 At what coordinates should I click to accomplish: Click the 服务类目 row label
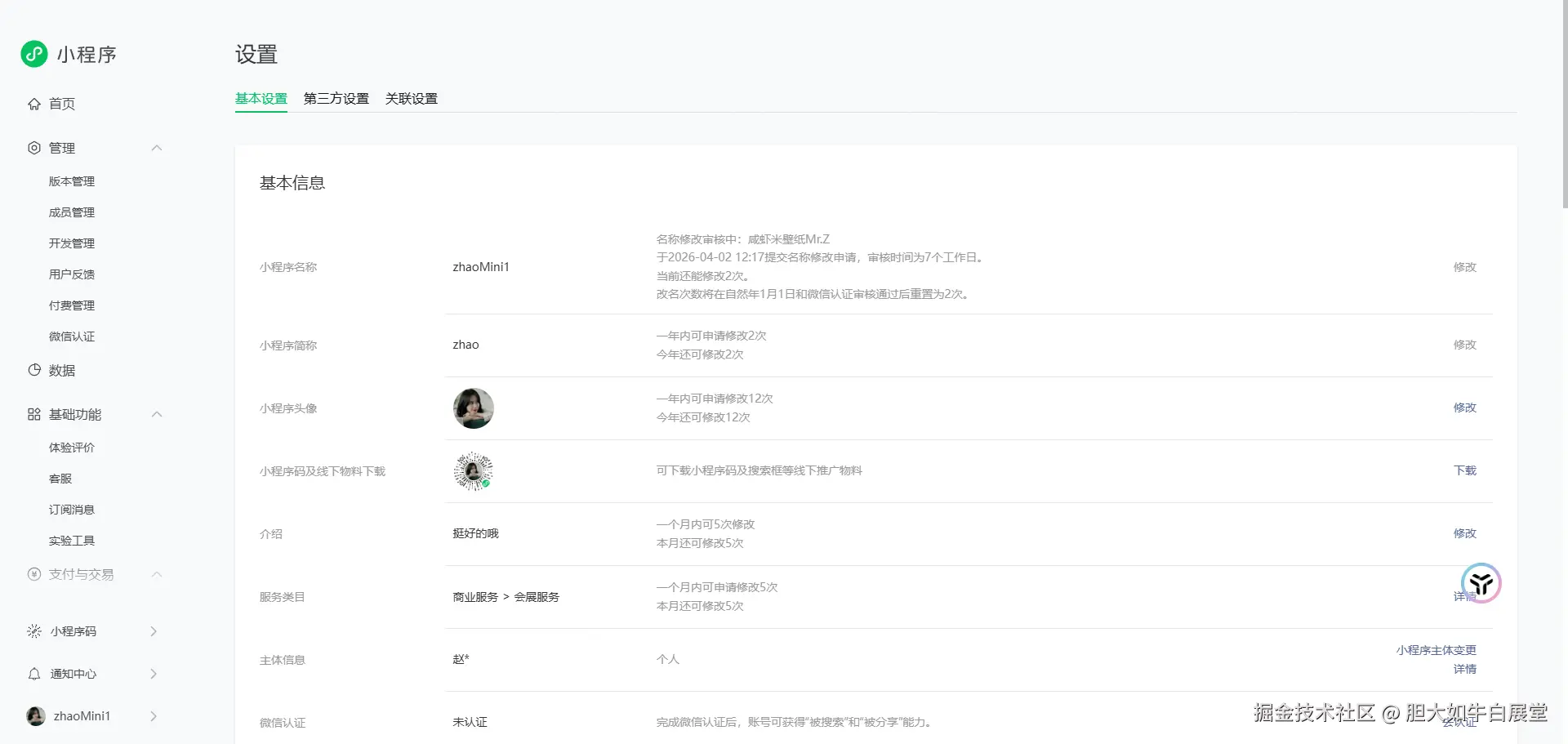[x=283, y=597]
